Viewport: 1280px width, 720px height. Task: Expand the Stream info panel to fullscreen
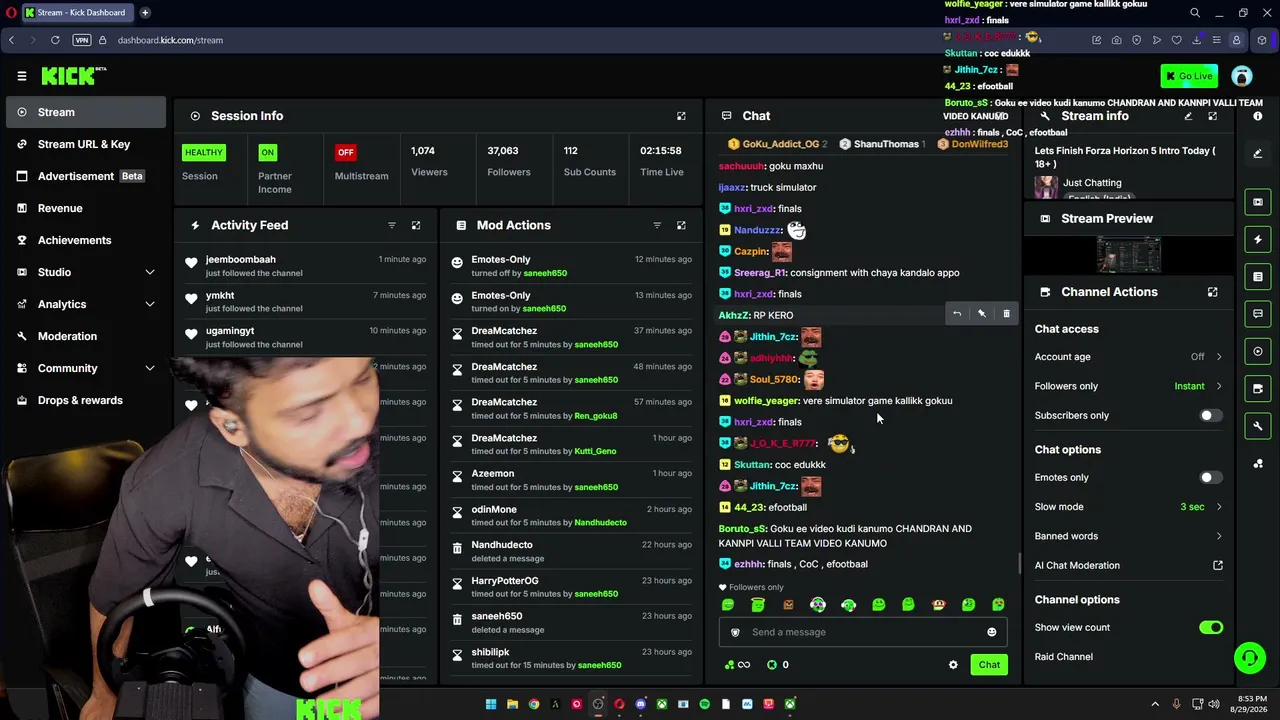pos(1212,116)
